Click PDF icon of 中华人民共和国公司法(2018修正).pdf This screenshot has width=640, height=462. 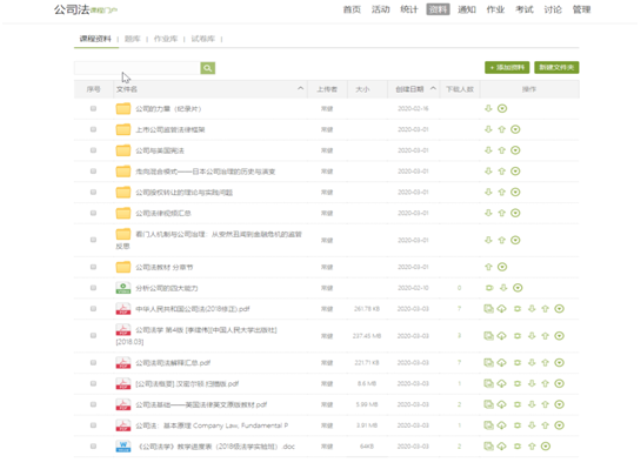[x=123, y=308]
